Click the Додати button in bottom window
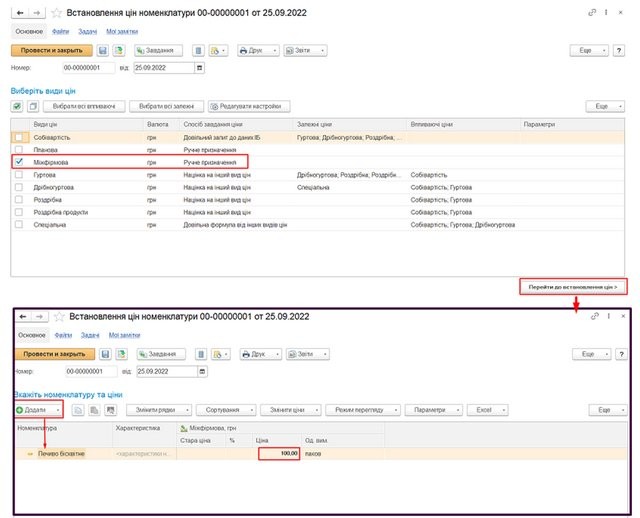The image size is (640, 518). coord(37,410)
